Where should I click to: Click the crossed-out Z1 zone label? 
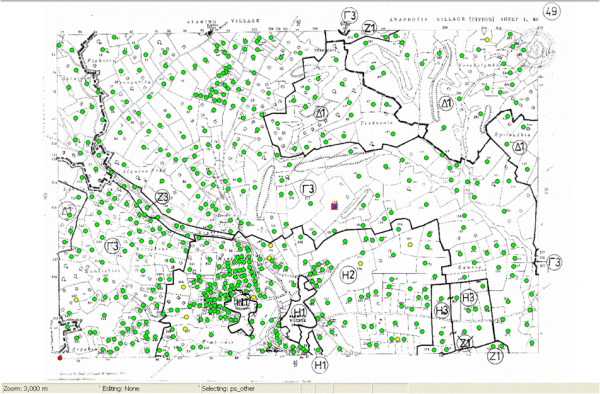point(465,342)
